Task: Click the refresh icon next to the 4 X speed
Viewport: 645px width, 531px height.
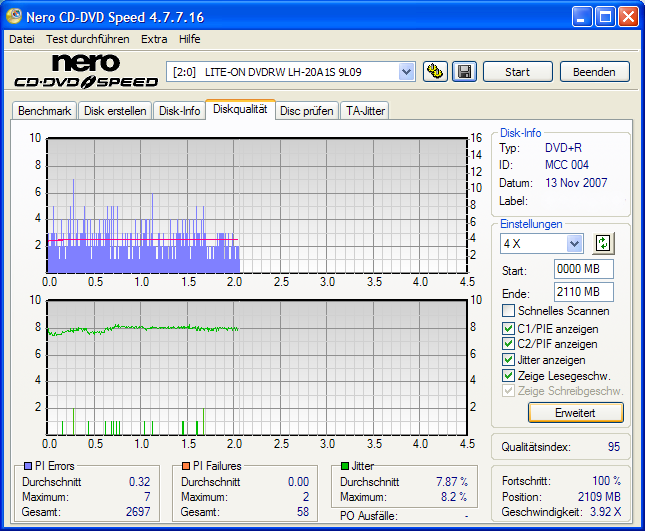Action: click(x=602, y=243)
